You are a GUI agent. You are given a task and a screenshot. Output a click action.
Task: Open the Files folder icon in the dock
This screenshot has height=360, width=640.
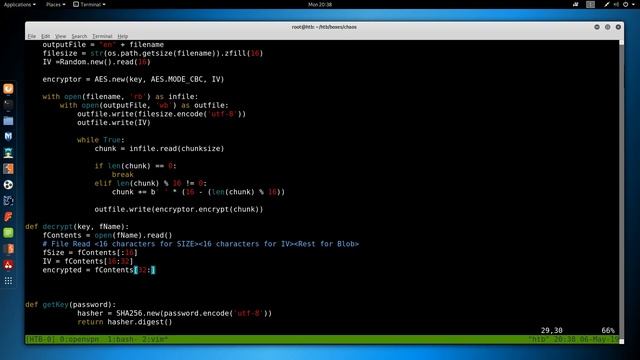pyautogui.click(x=8, y=121)
